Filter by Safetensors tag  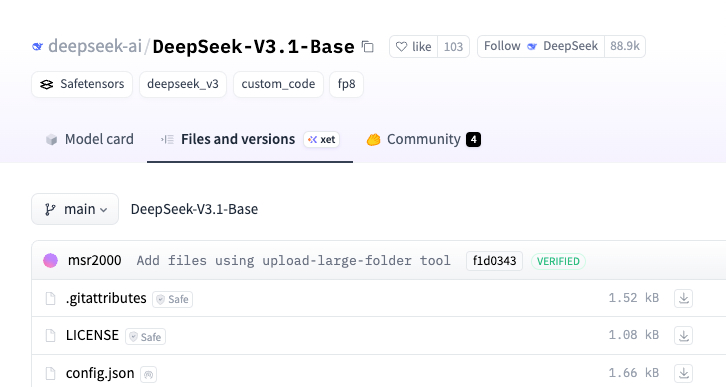82,84
